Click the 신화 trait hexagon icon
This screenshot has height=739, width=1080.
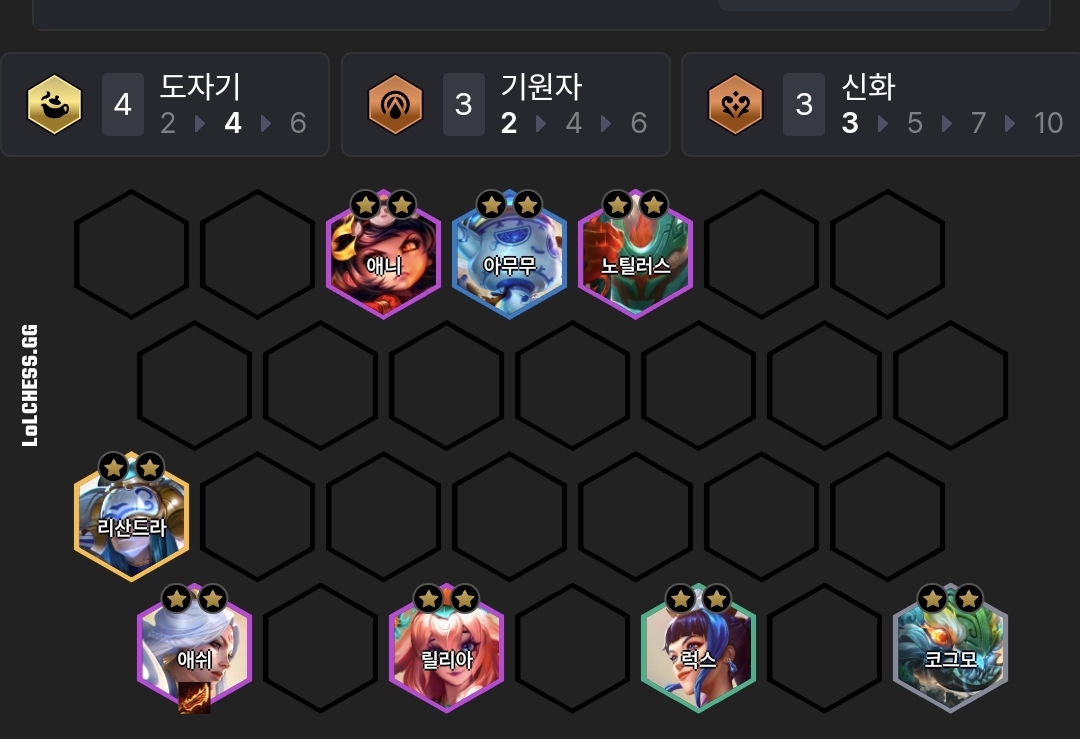point(736,105)
